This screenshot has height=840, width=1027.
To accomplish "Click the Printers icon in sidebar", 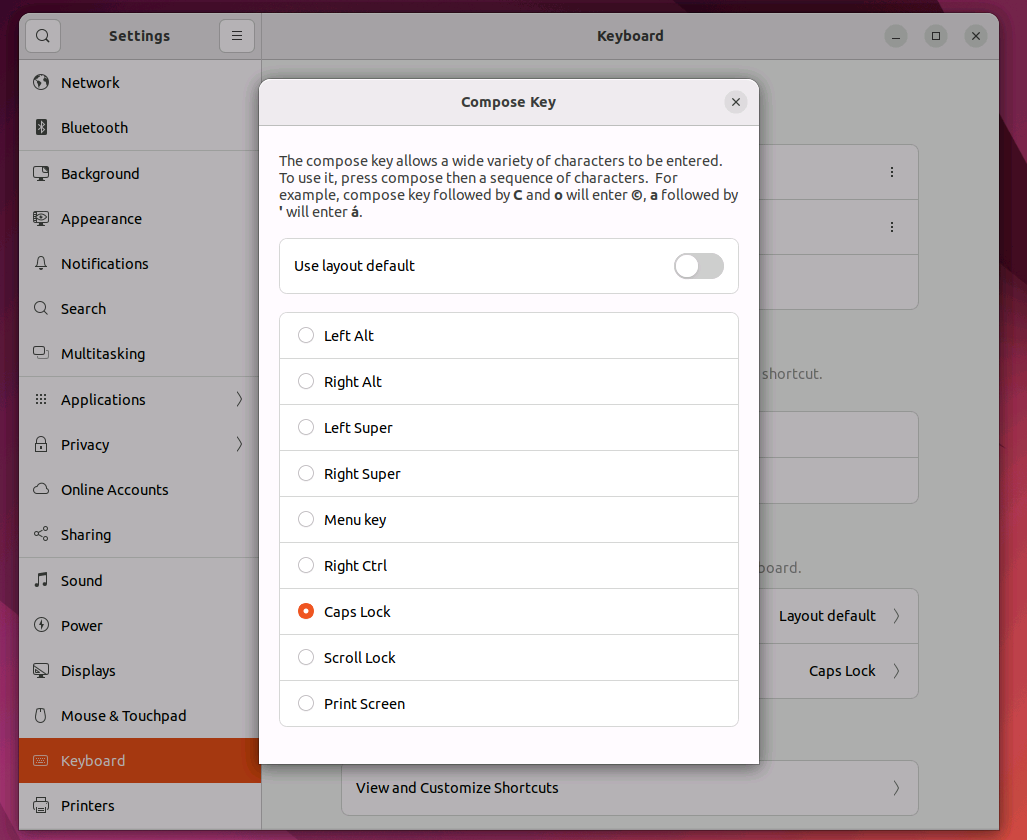I will point(41,805).
